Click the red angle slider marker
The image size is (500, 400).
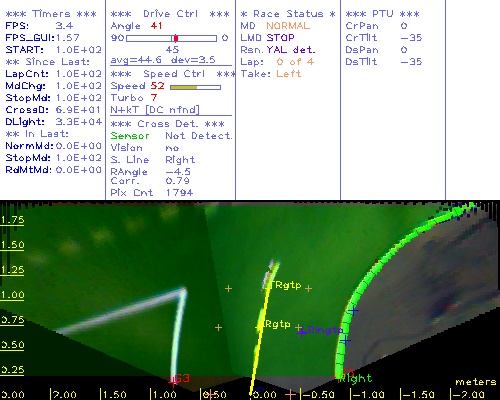coord(176,38)
